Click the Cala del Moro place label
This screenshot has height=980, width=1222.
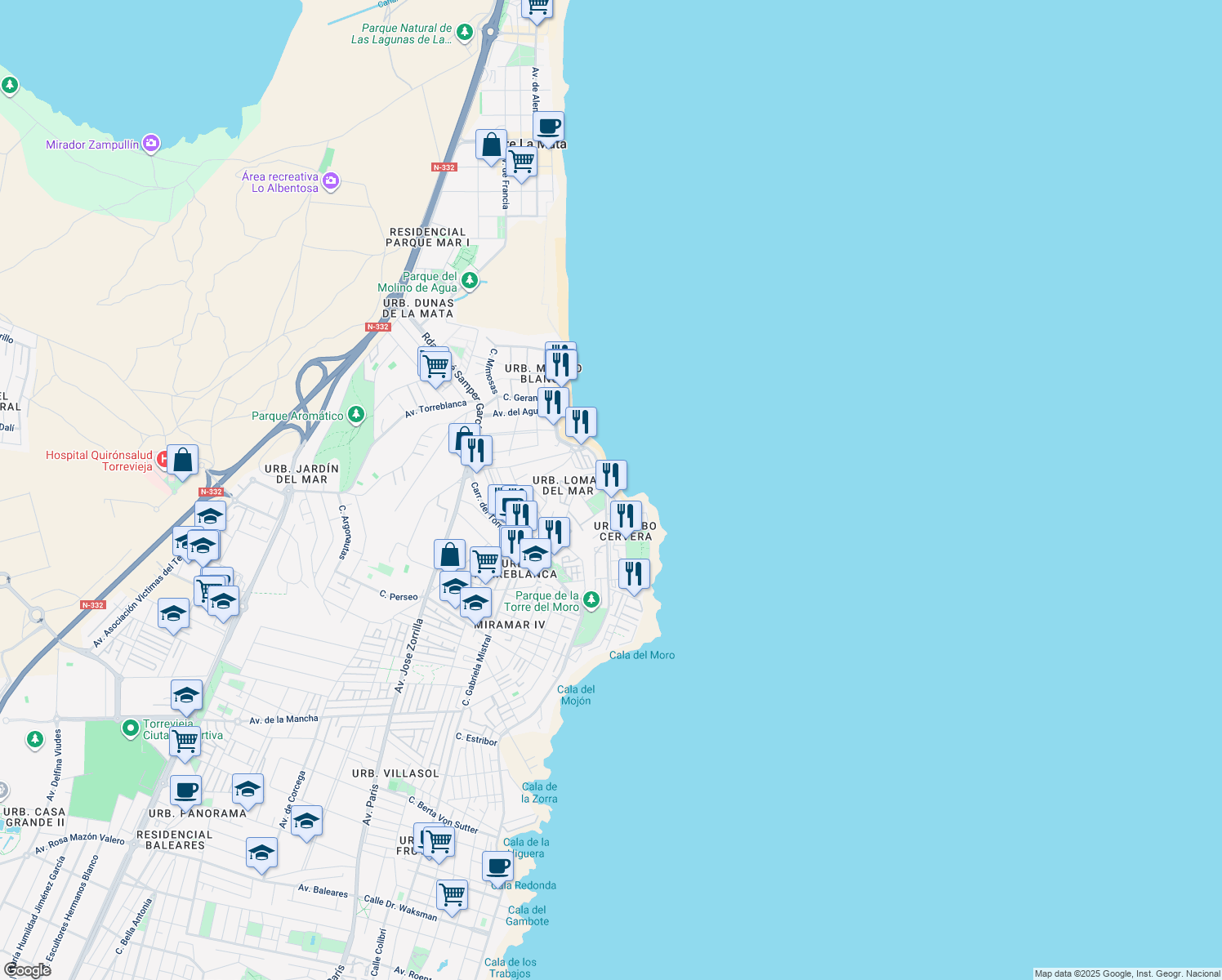643,654
